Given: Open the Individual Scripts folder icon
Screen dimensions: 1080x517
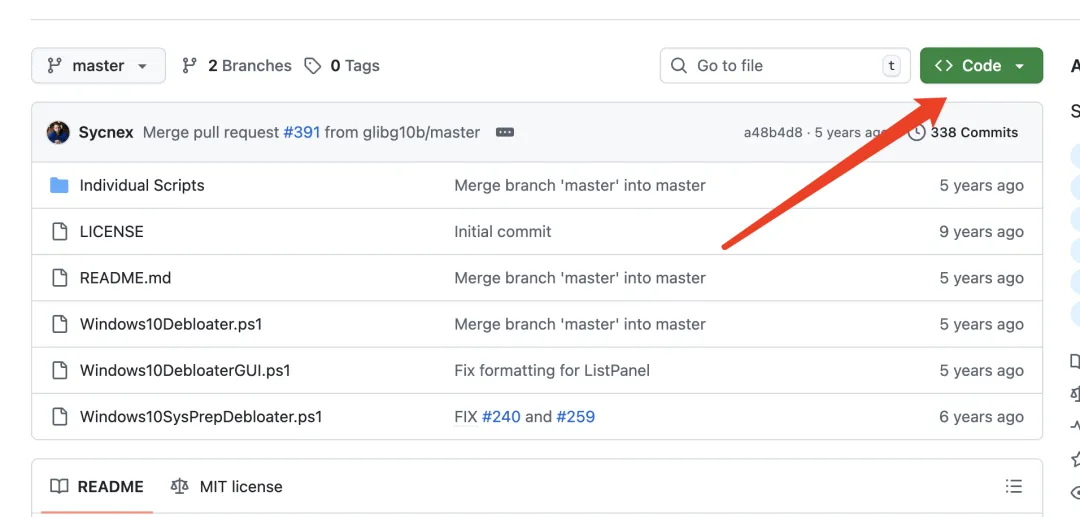Looking at the screenshot, I should click(59, 185).
